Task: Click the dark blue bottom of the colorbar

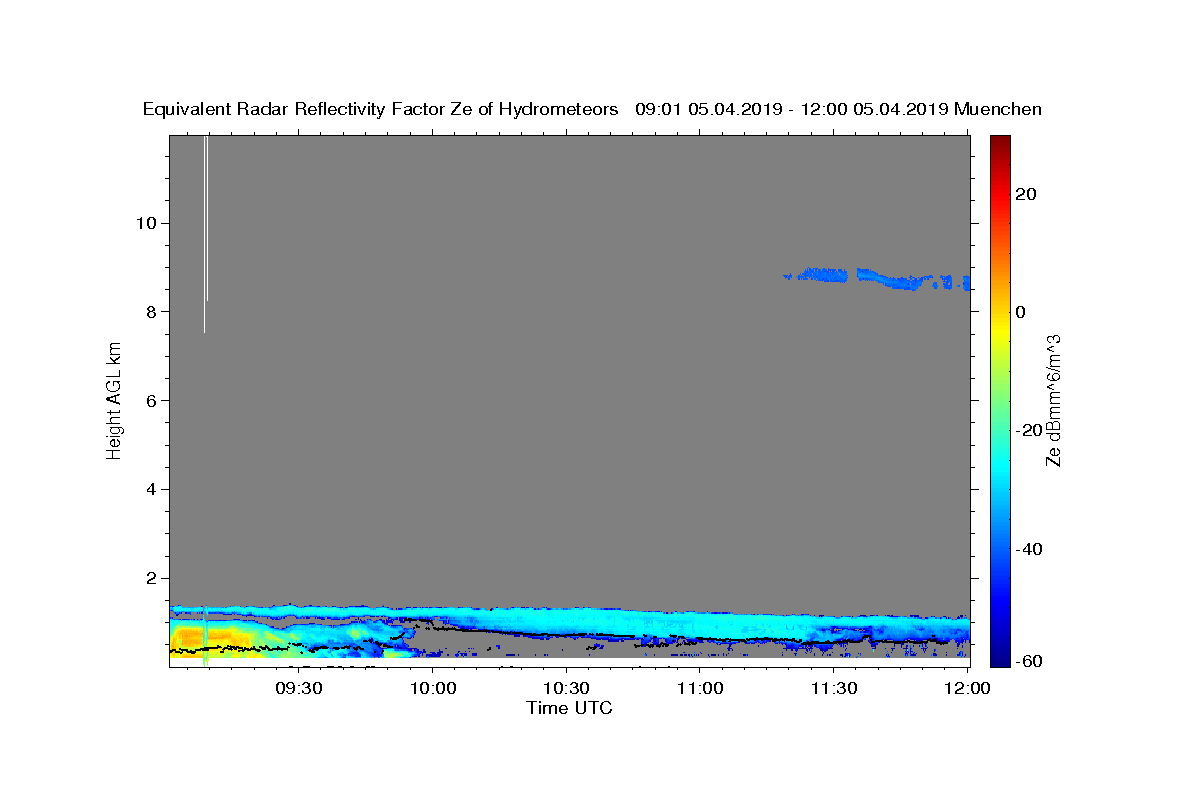Action: [x=999, y=658]
